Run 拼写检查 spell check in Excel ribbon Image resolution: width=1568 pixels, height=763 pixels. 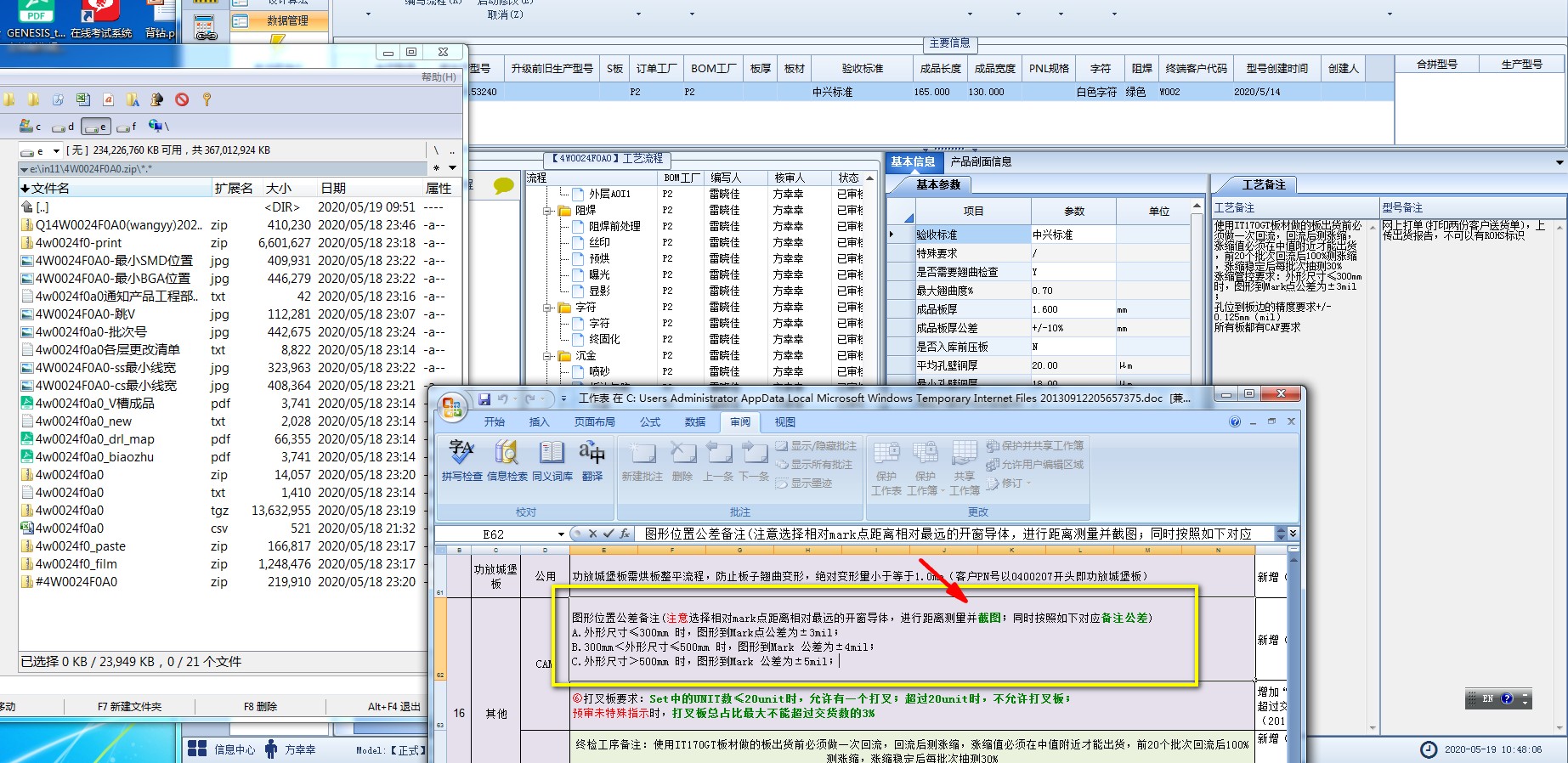(x=461, y=460)
